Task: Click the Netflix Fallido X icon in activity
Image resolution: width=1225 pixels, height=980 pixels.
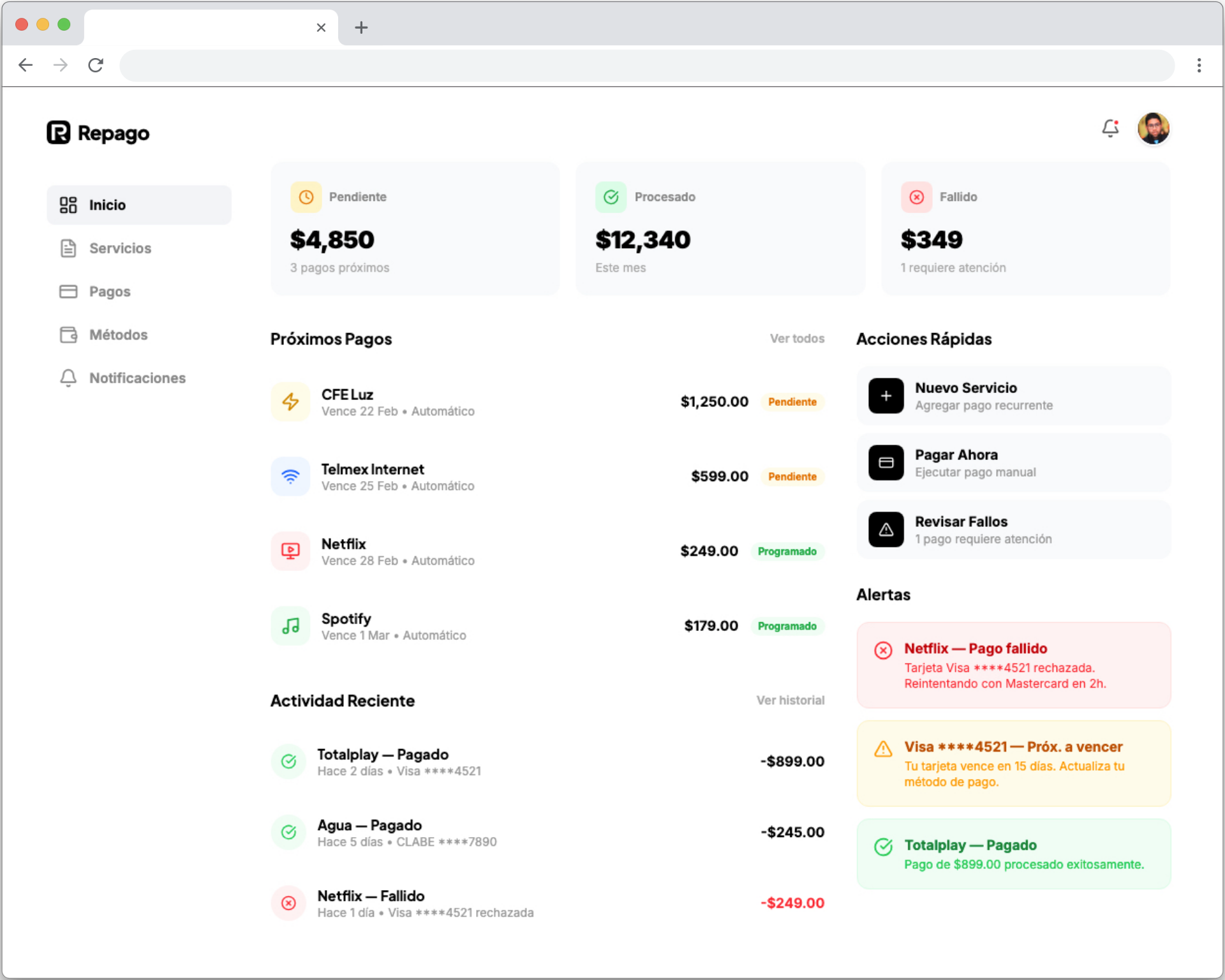Action: (288, 903)
